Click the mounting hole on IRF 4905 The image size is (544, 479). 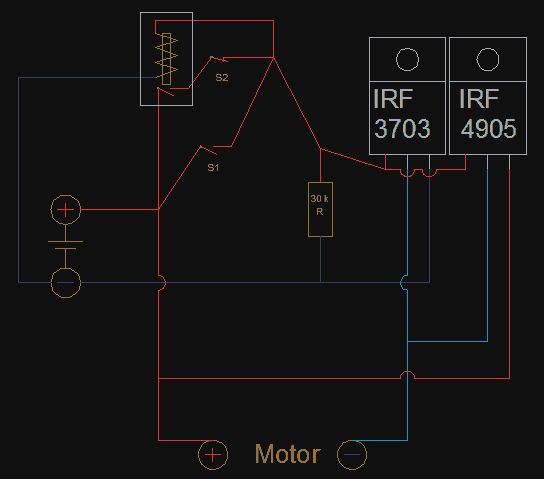click(x=488, y=59)
